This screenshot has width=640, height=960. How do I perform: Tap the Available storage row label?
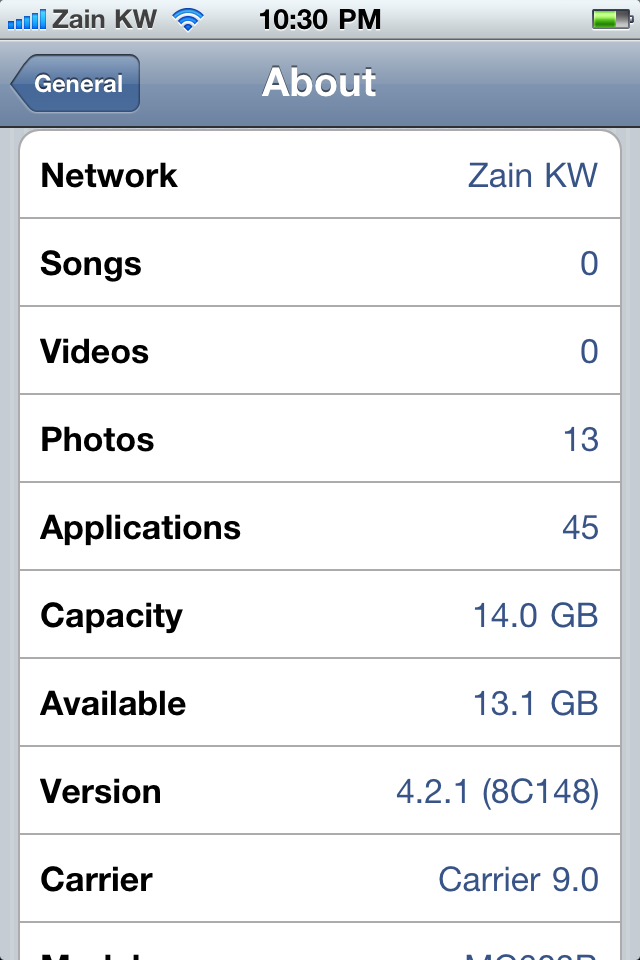point(113,704)
